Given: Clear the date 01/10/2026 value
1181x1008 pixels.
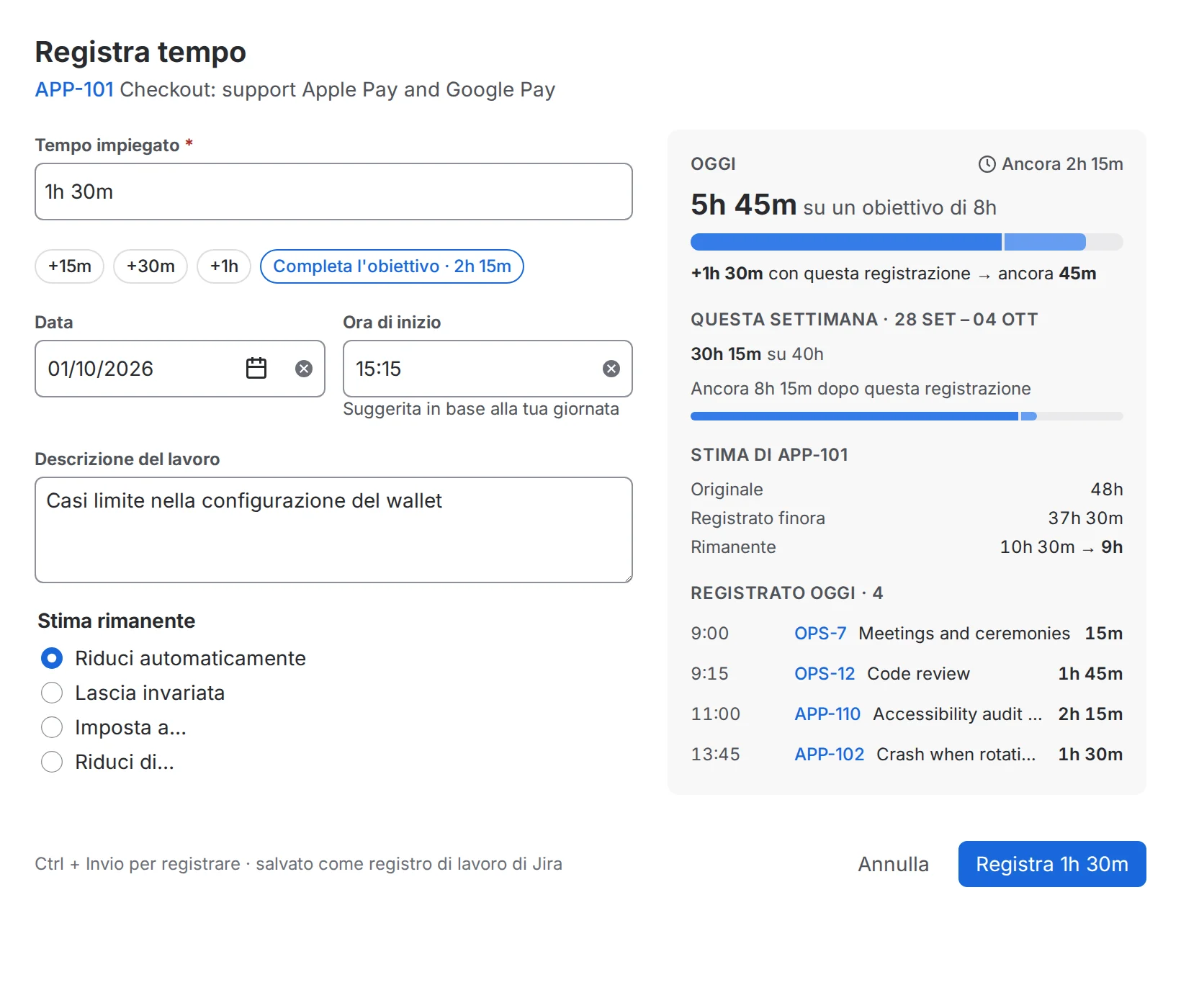Looking at the screenshot, I should 304,369.
